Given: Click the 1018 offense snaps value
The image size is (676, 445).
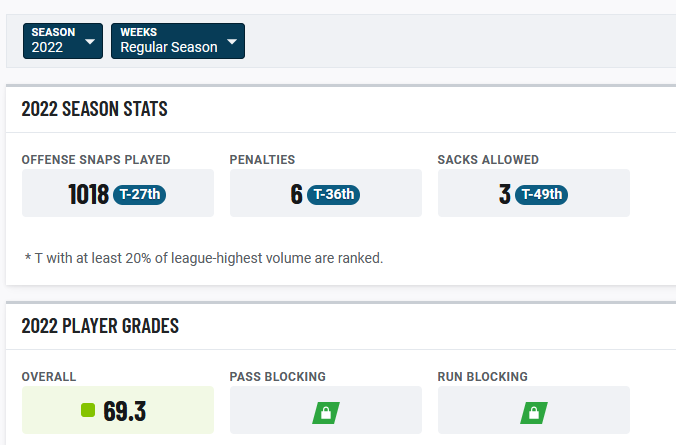Looking at the screenshot, I should click(x=88, y=194).
